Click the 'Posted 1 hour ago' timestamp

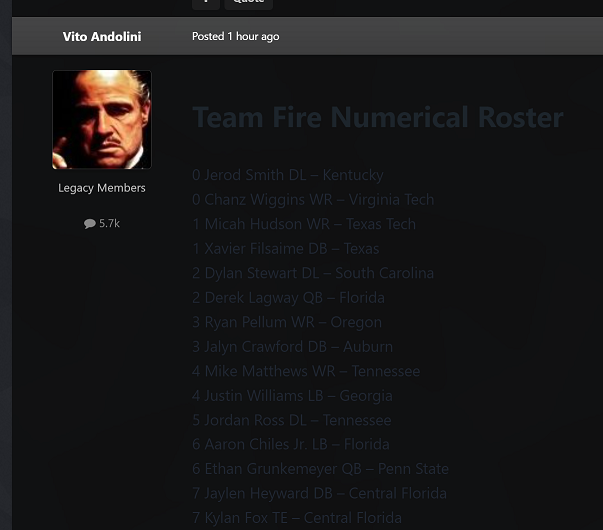point(235,37)
